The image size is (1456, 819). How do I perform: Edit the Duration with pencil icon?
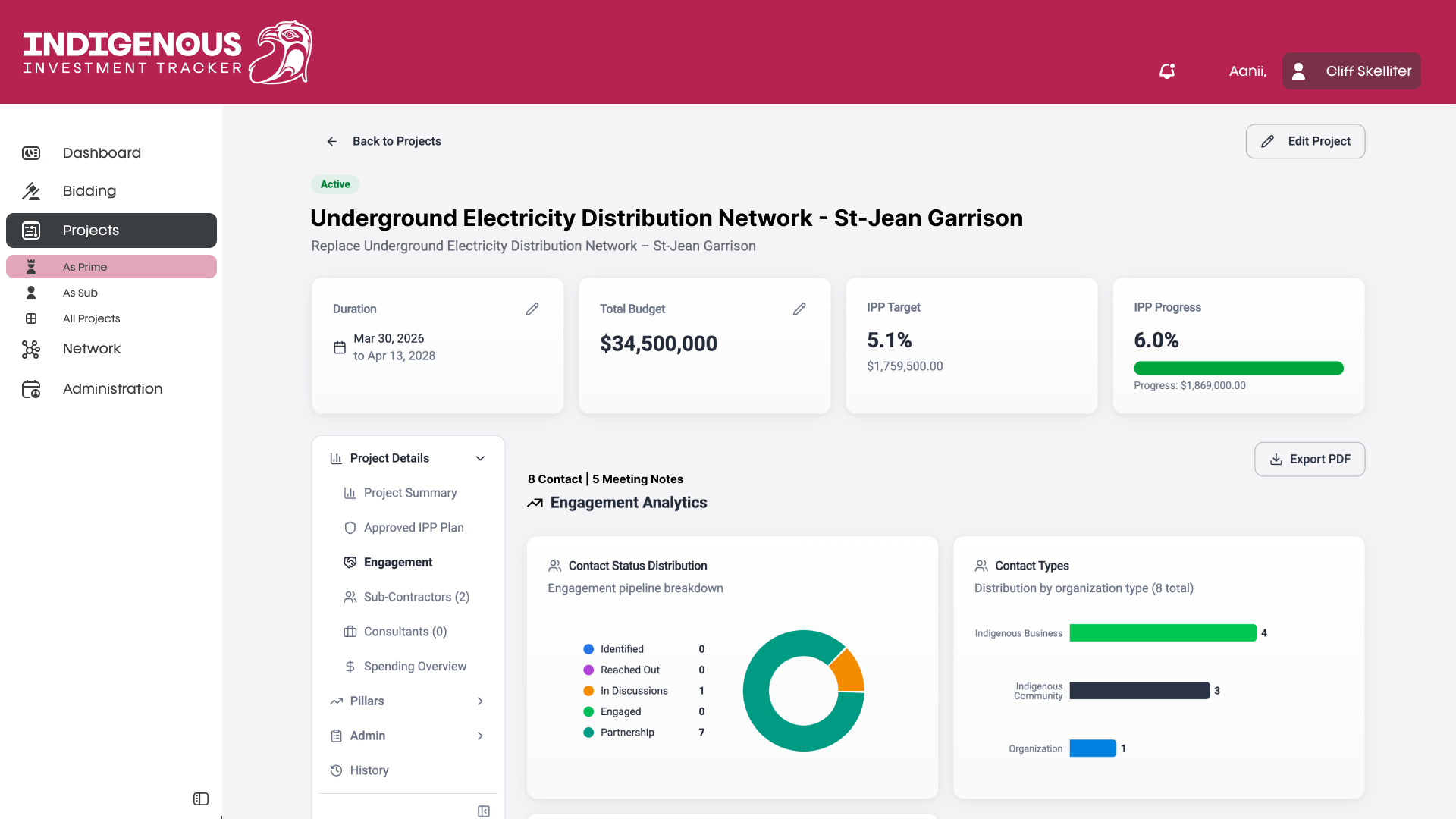[532, 309]
